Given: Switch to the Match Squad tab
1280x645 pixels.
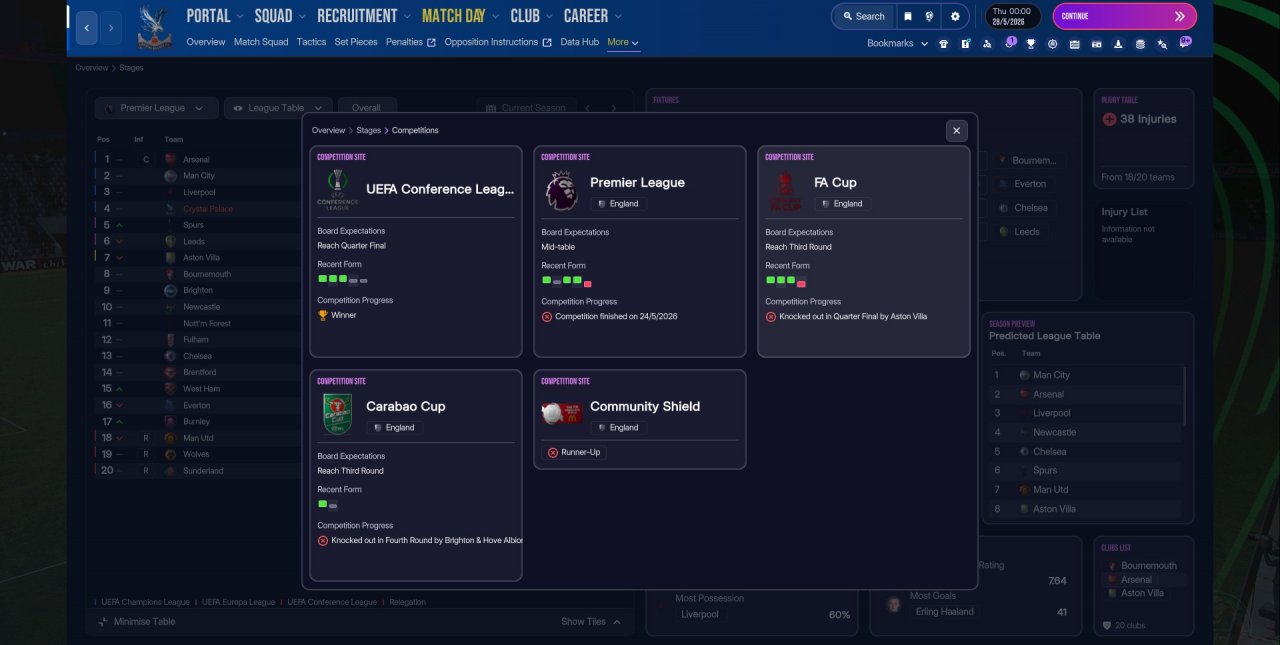Looking at the screenshot, I should 261,42.
